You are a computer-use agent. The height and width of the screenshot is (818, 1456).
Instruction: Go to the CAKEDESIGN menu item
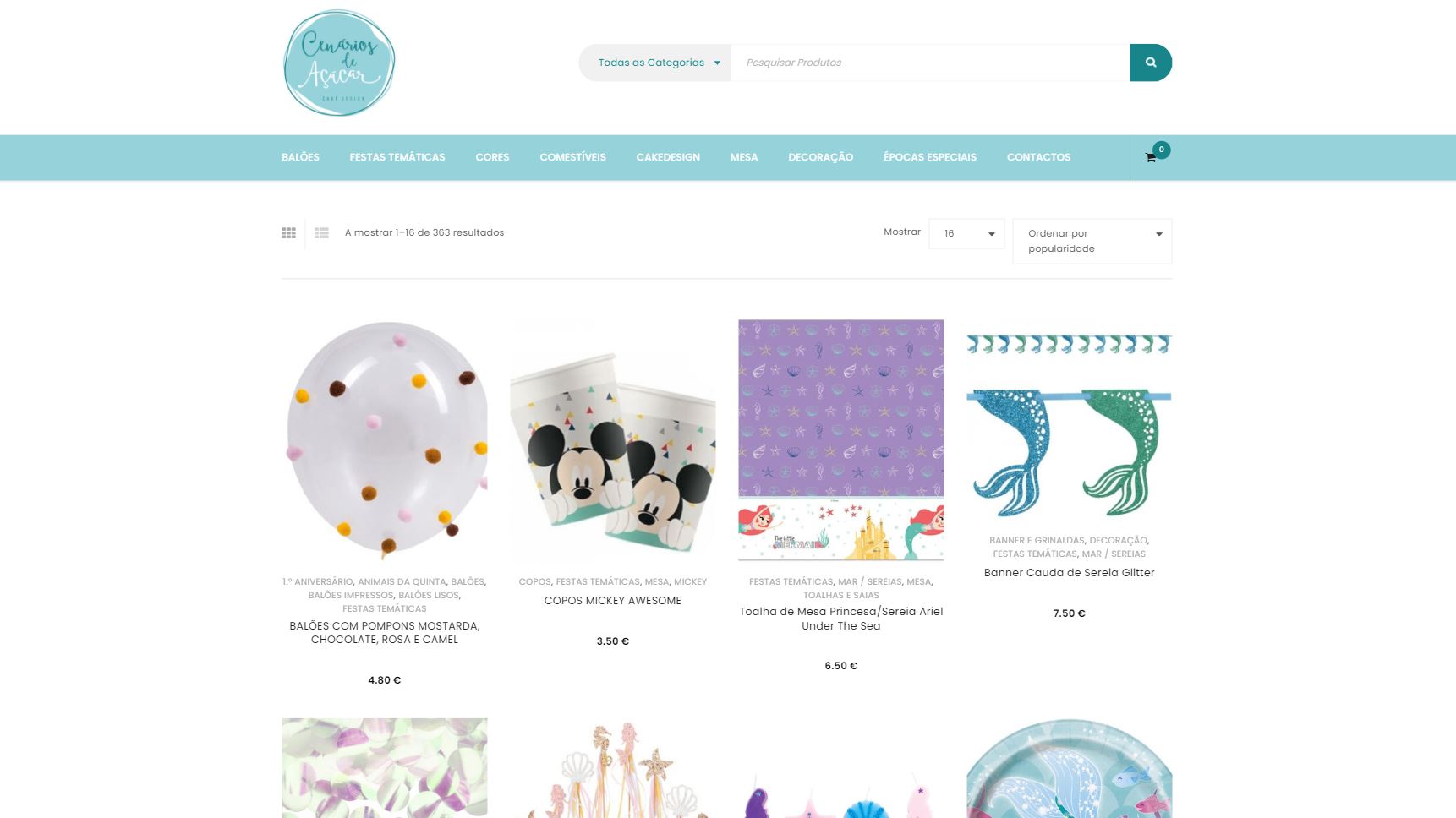click(668, 157)
